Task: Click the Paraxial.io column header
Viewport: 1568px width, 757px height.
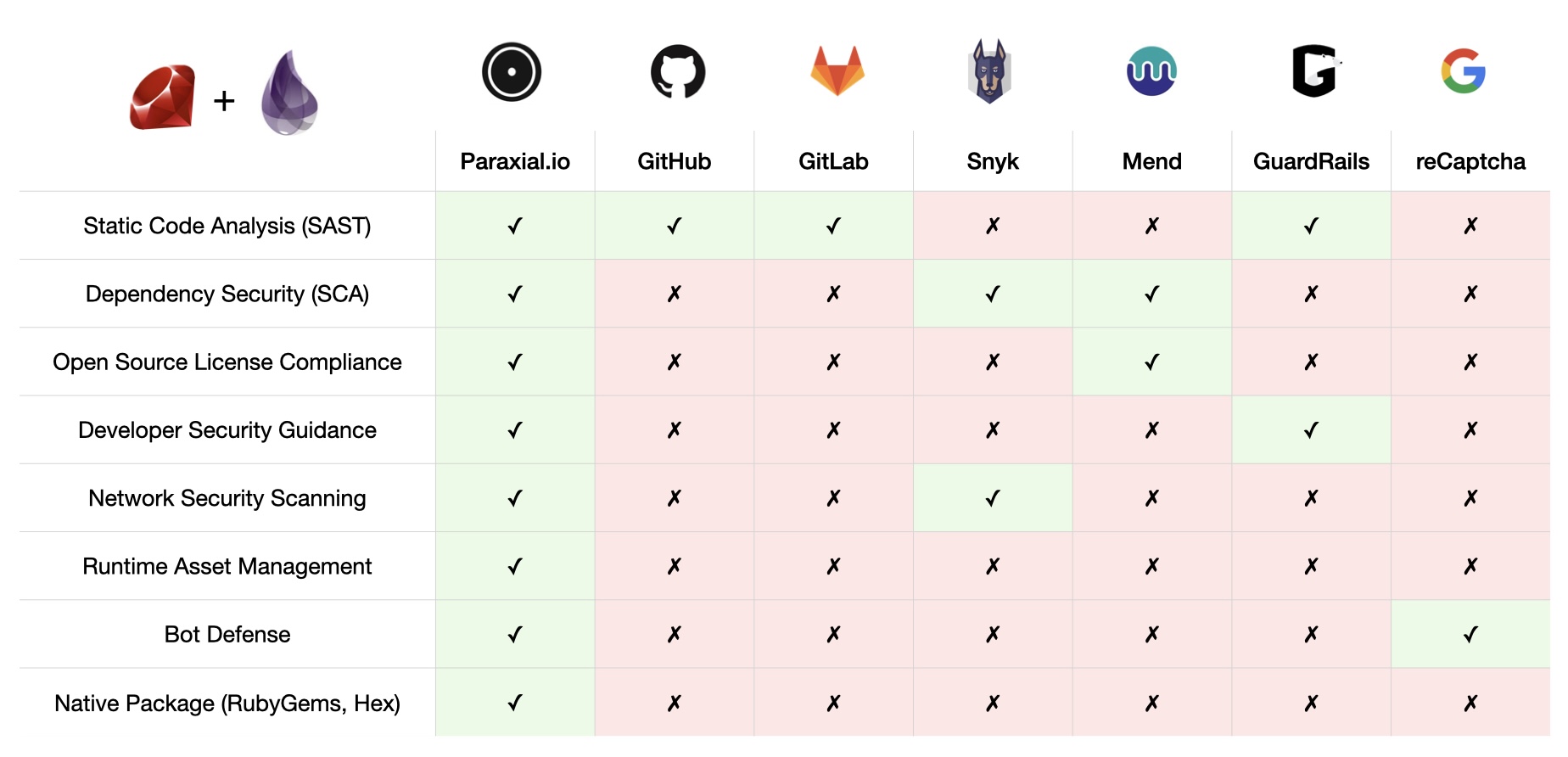Action: pyautogui.click(x=515, y=161)
